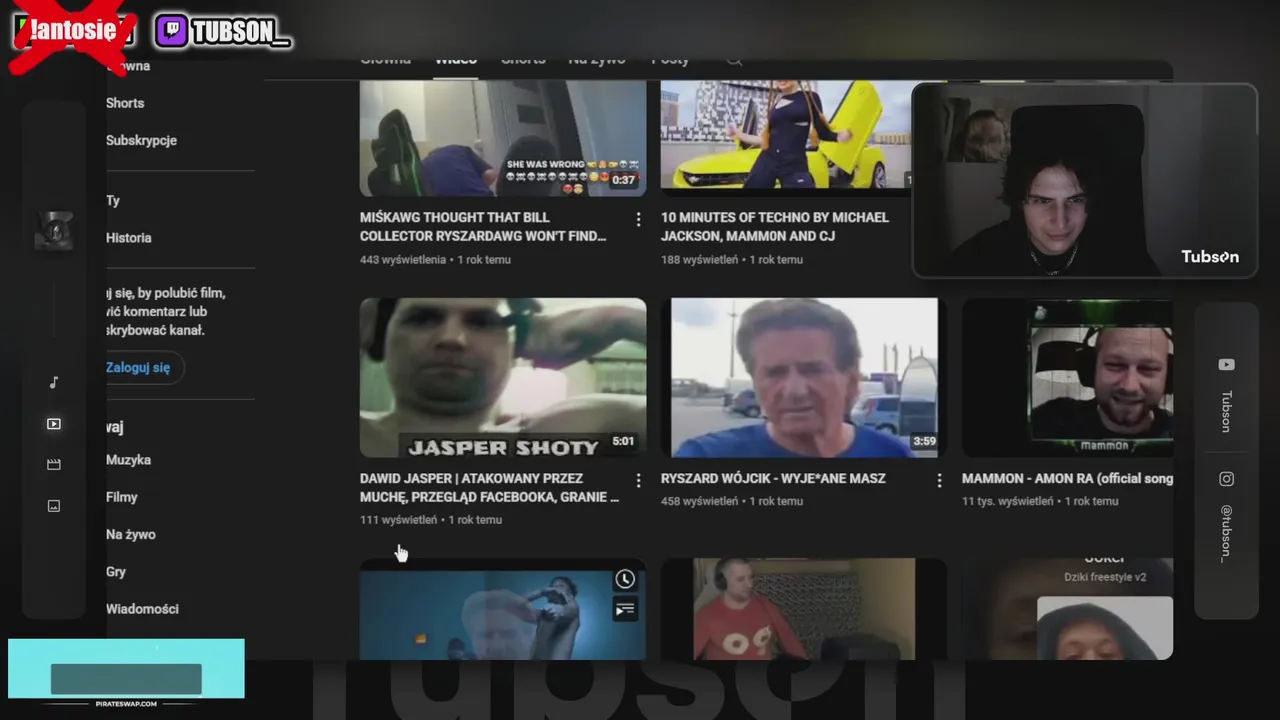Select Muzyka in the sidebar
Image resolution: width=1280 pixels, height=720 pixels.
[128, 460]
